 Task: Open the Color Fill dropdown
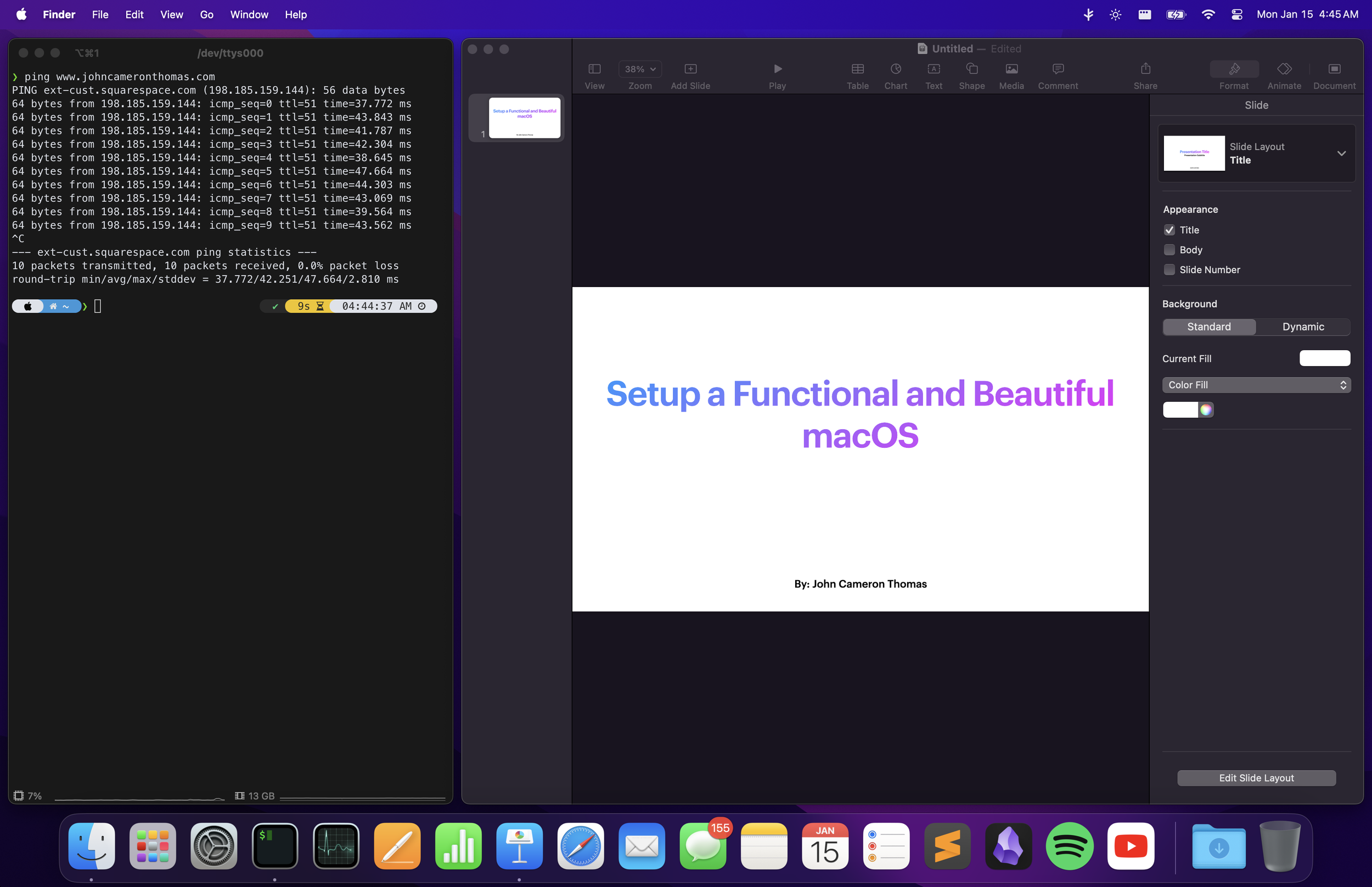point(1256,385)
